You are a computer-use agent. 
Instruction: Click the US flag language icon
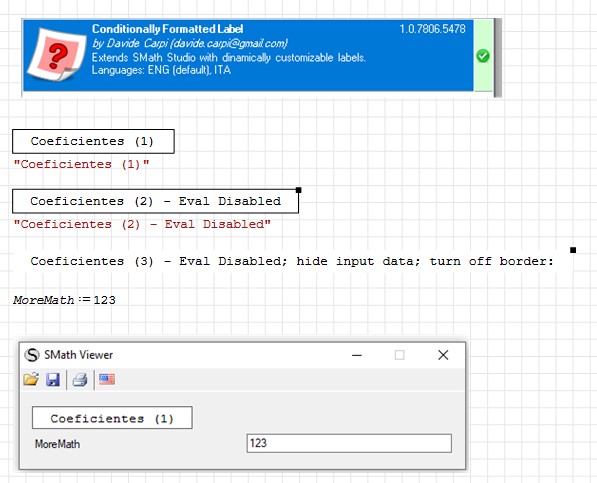107,379
